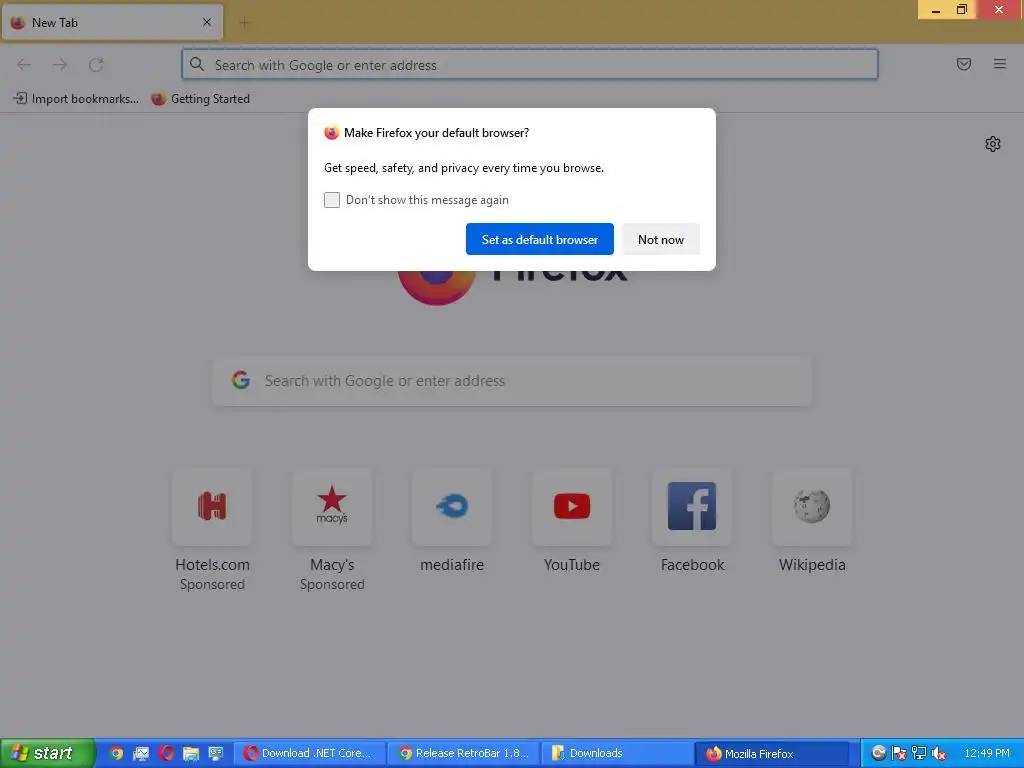Click the reload page icon
The image size is (1024, 768).
pyautogui.click(x=96, y=65)
